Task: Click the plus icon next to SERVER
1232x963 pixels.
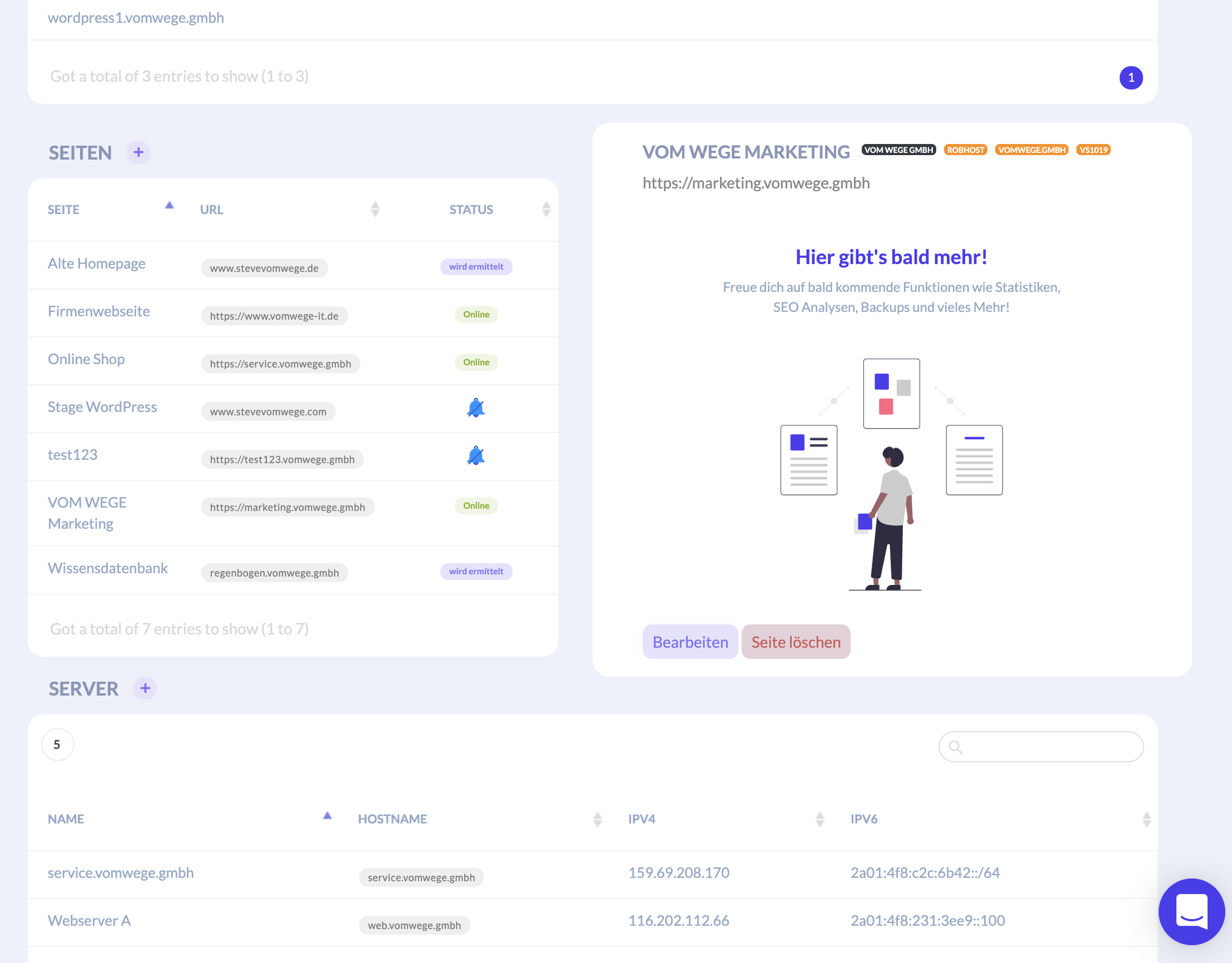Action: coord(145,688)
